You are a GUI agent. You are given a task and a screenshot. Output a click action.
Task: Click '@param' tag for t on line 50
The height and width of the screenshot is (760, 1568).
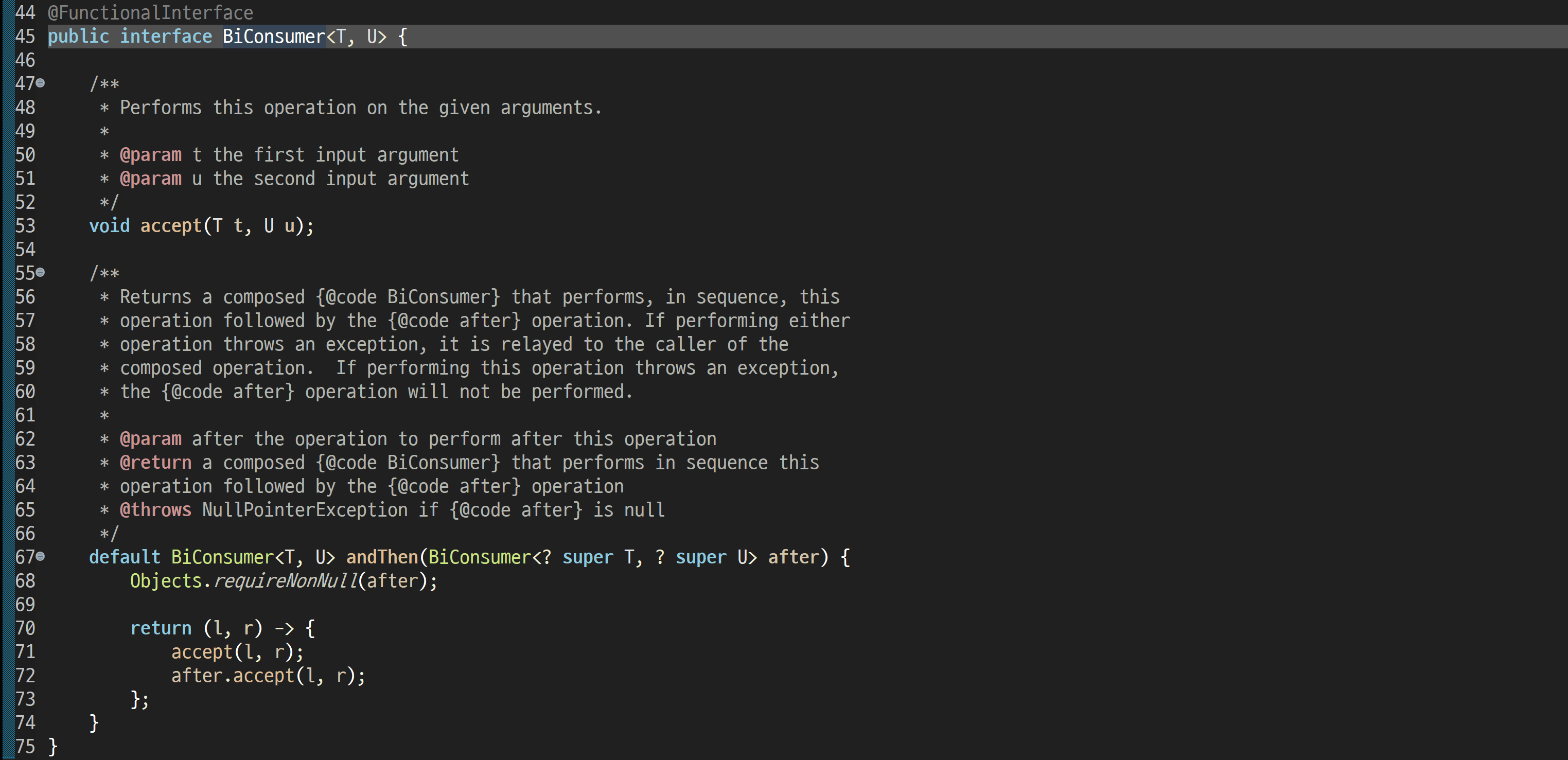pos(150,154)
